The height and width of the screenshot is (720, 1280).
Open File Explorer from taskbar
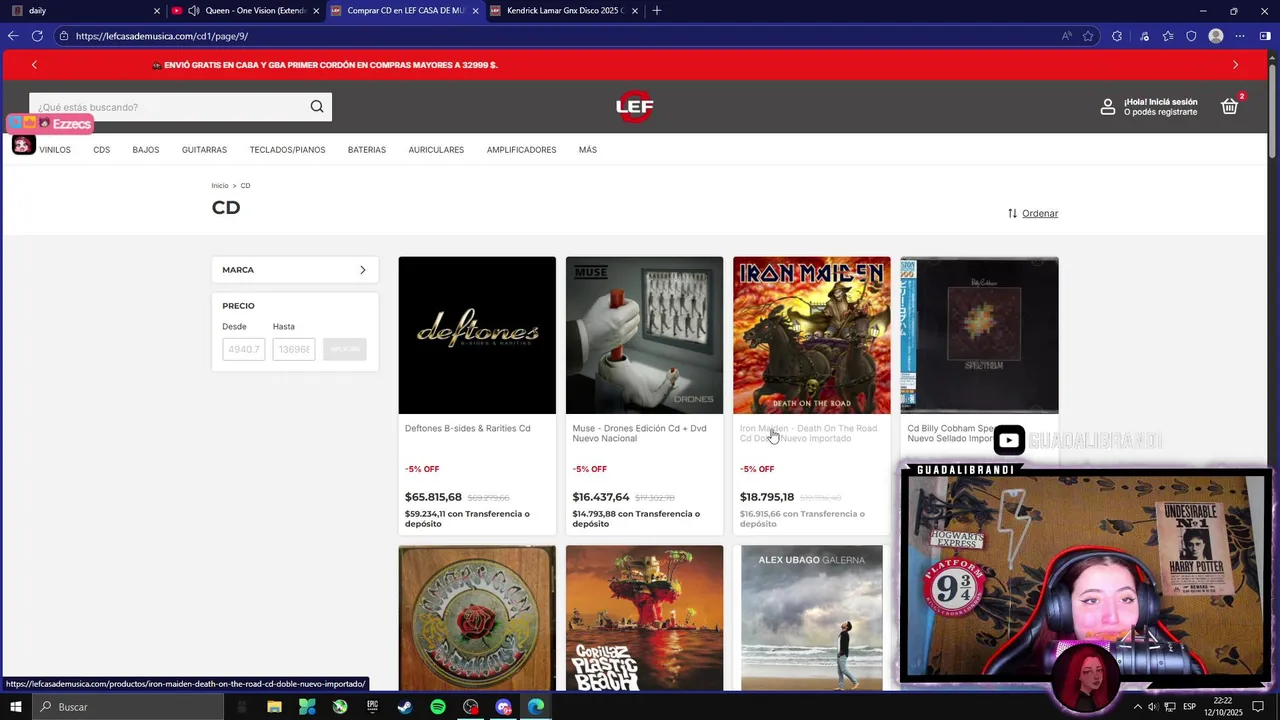coord(274,707)
